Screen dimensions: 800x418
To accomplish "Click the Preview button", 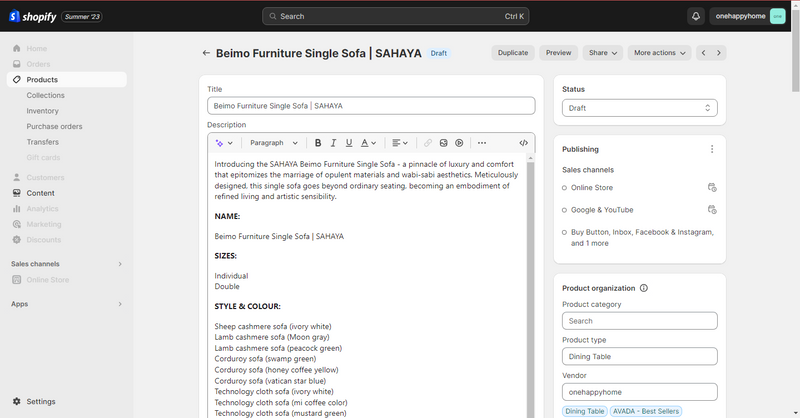I will pyautogui.click(x=558, y=53).
